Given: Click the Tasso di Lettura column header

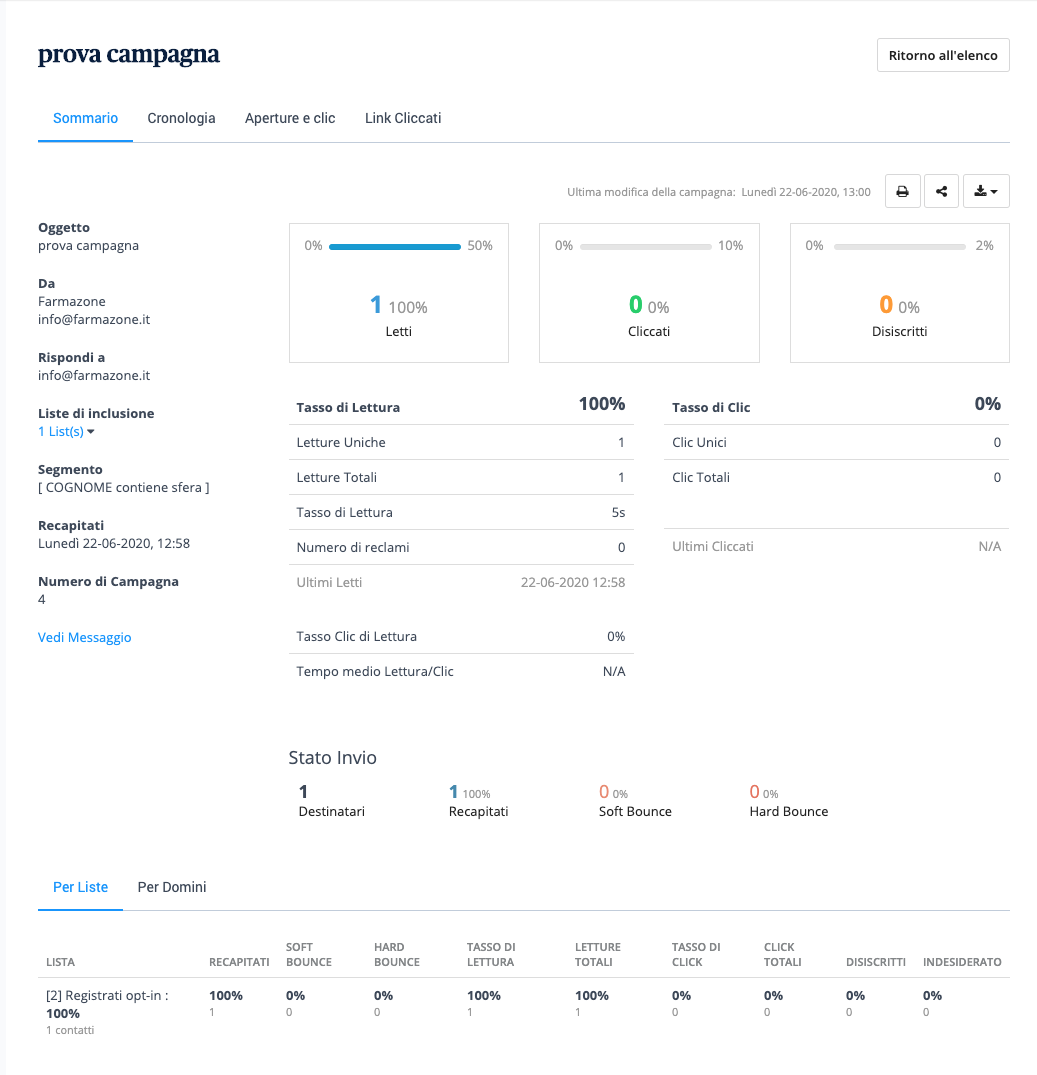Looking at the screenshot, I should (491, 954).
